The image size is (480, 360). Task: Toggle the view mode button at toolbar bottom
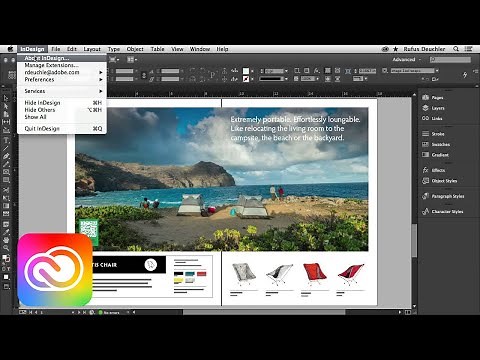tap(6, 287)
